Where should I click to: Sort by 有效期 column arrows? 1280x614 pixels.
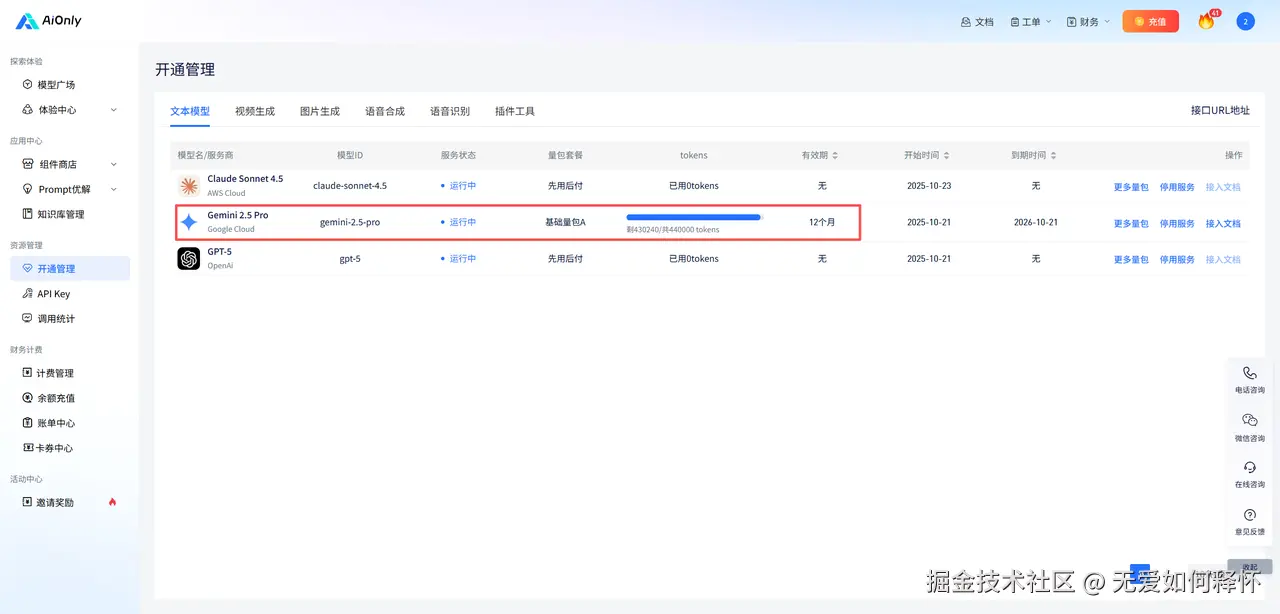tap(835, 156)
